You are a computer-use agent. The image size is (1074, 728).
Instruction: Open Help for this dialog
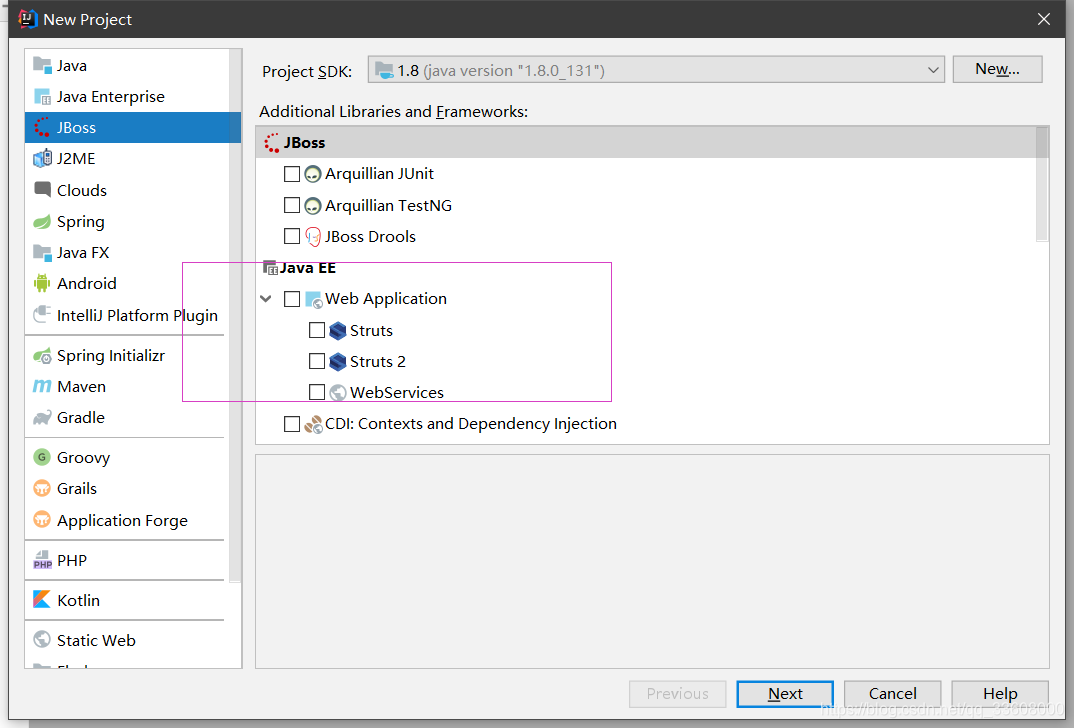pos(1000,694)
